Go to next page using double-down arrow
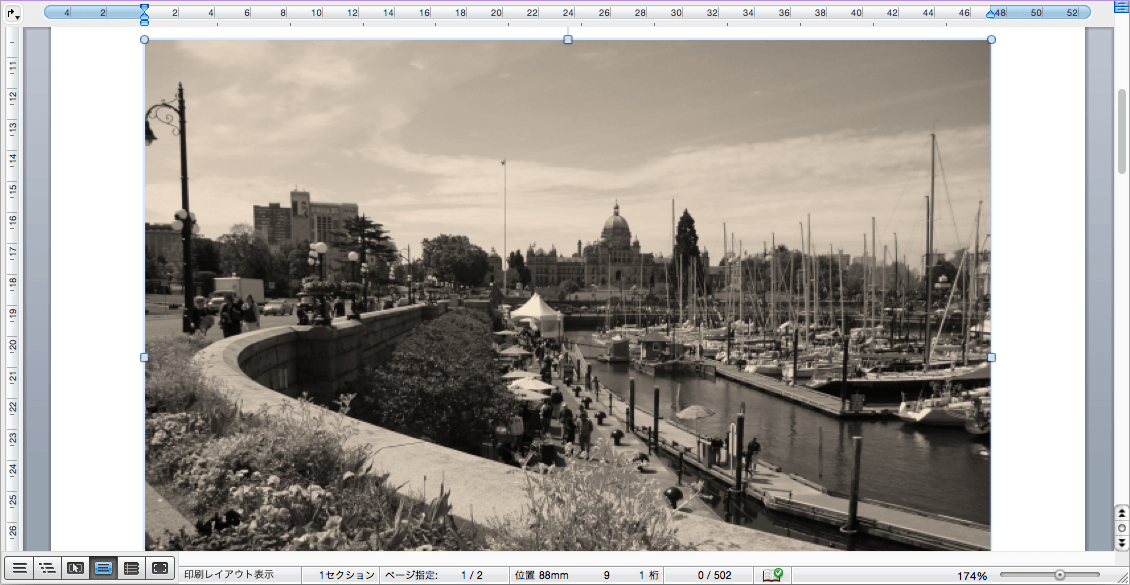The image size is (1130, 585). click(x=1121, y=542)
